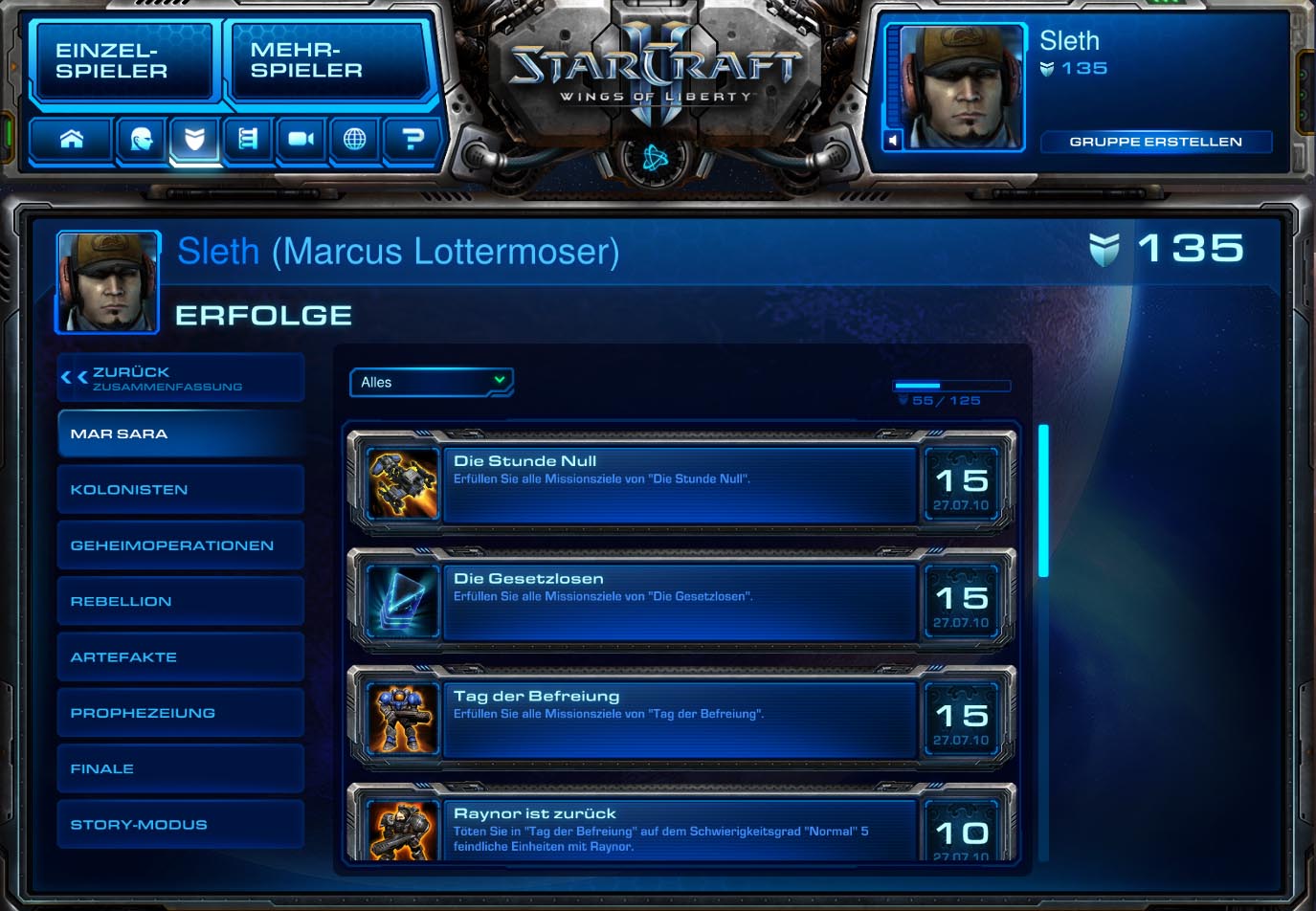Open the replays film strip icon
This screenshot has height=911, width=1316.
click(248, 140)
